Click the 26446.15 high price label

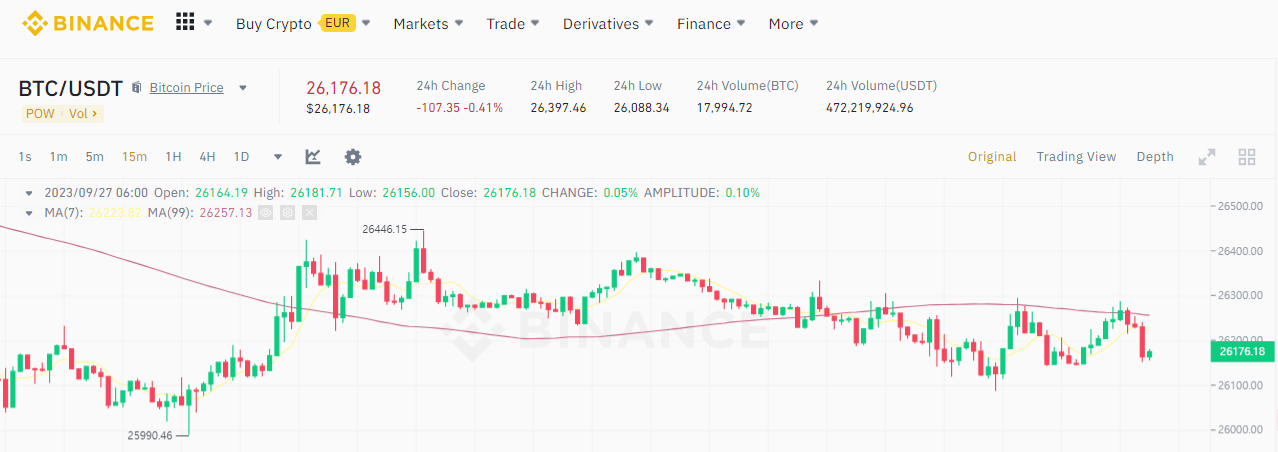[x=385, y=229]
